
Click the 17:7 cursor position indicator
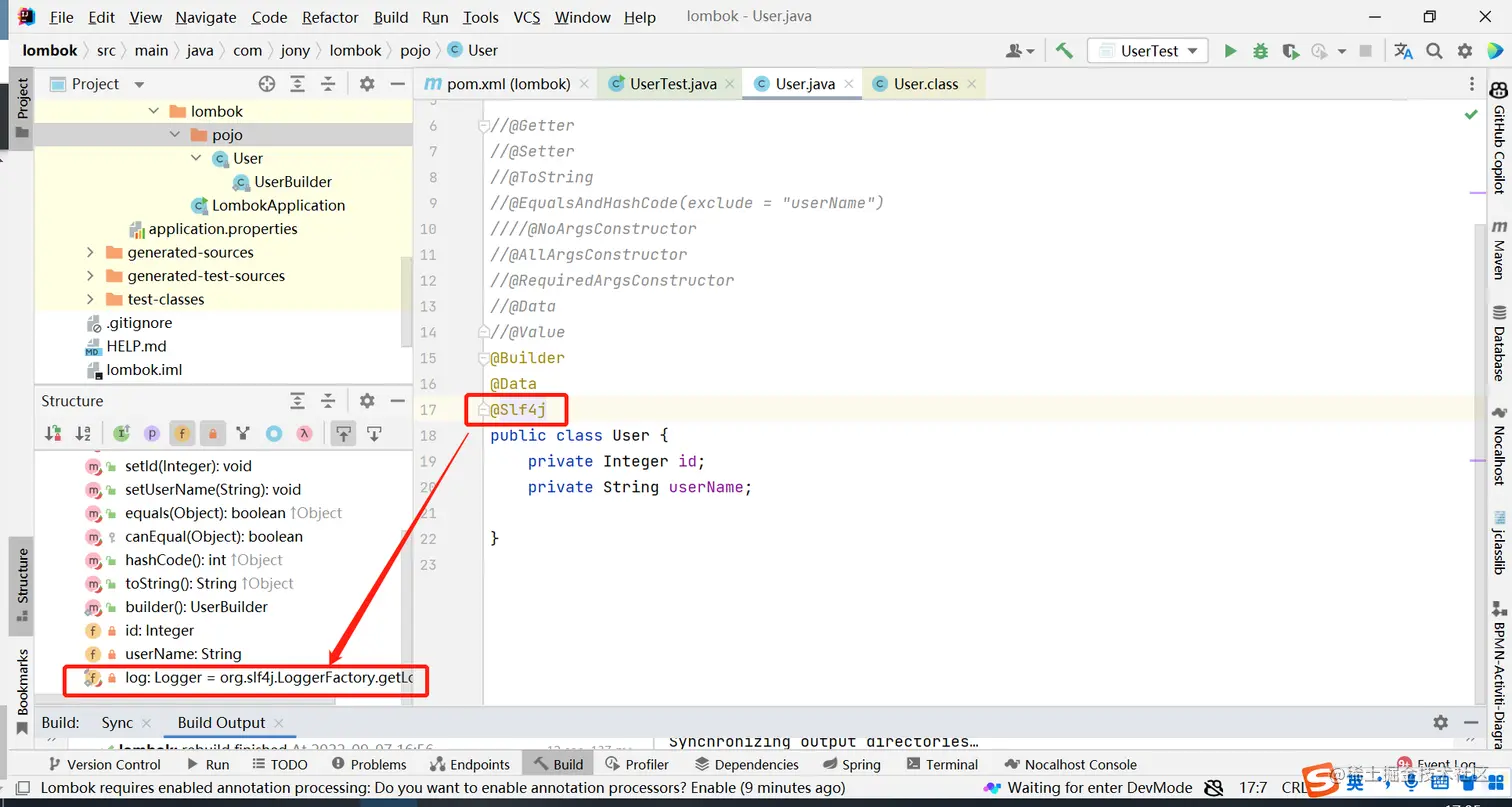[x=1253, y=788]
